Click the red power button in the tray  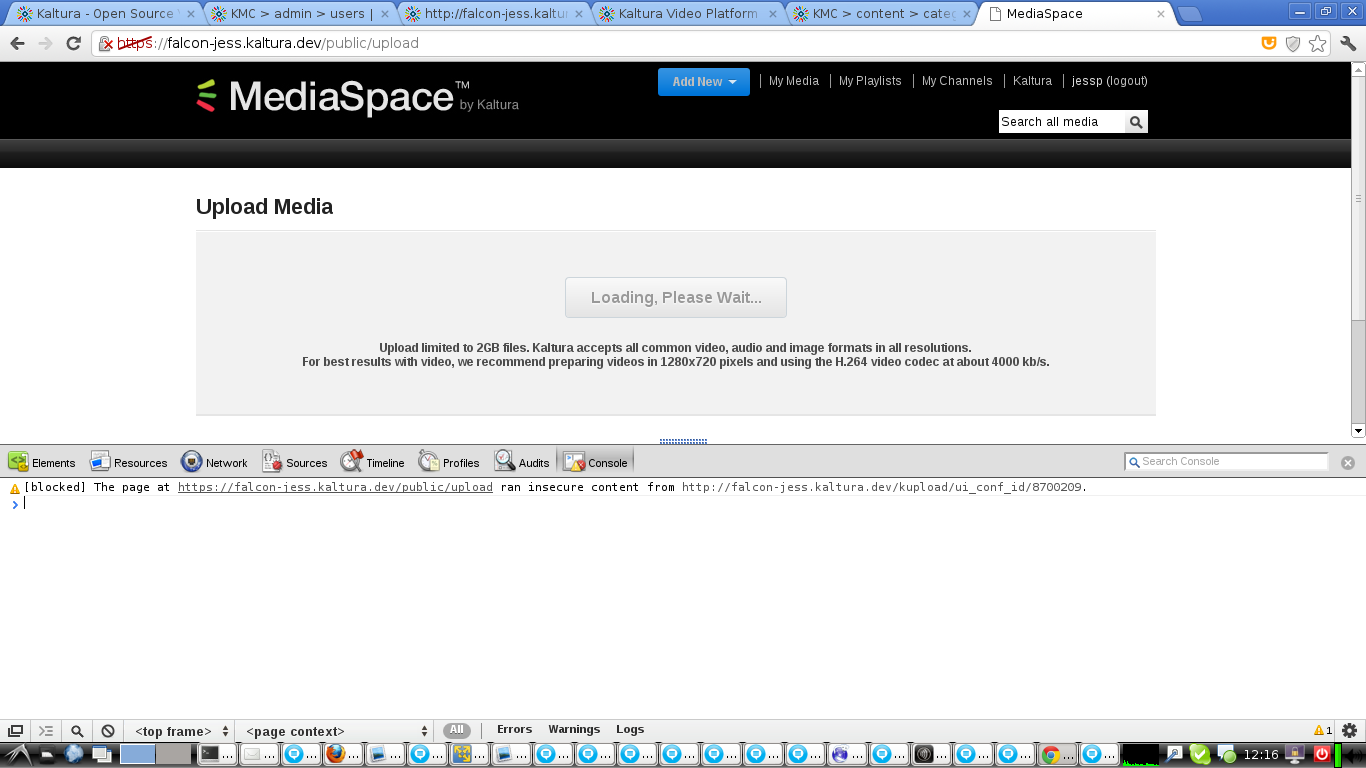[1321, 754]
